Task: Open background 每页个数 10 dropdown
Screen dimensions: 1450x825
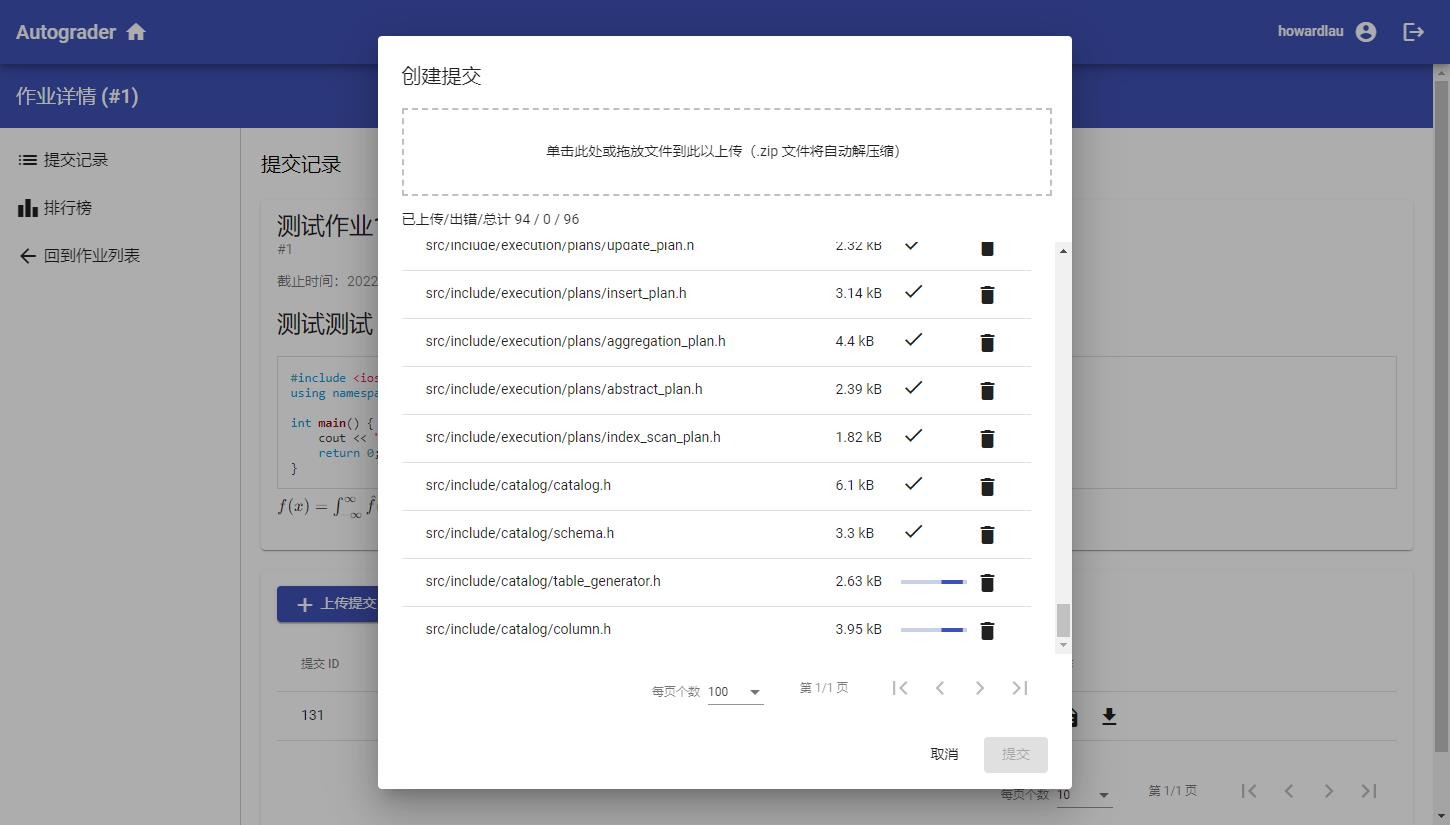Action: click(1085, 795)
